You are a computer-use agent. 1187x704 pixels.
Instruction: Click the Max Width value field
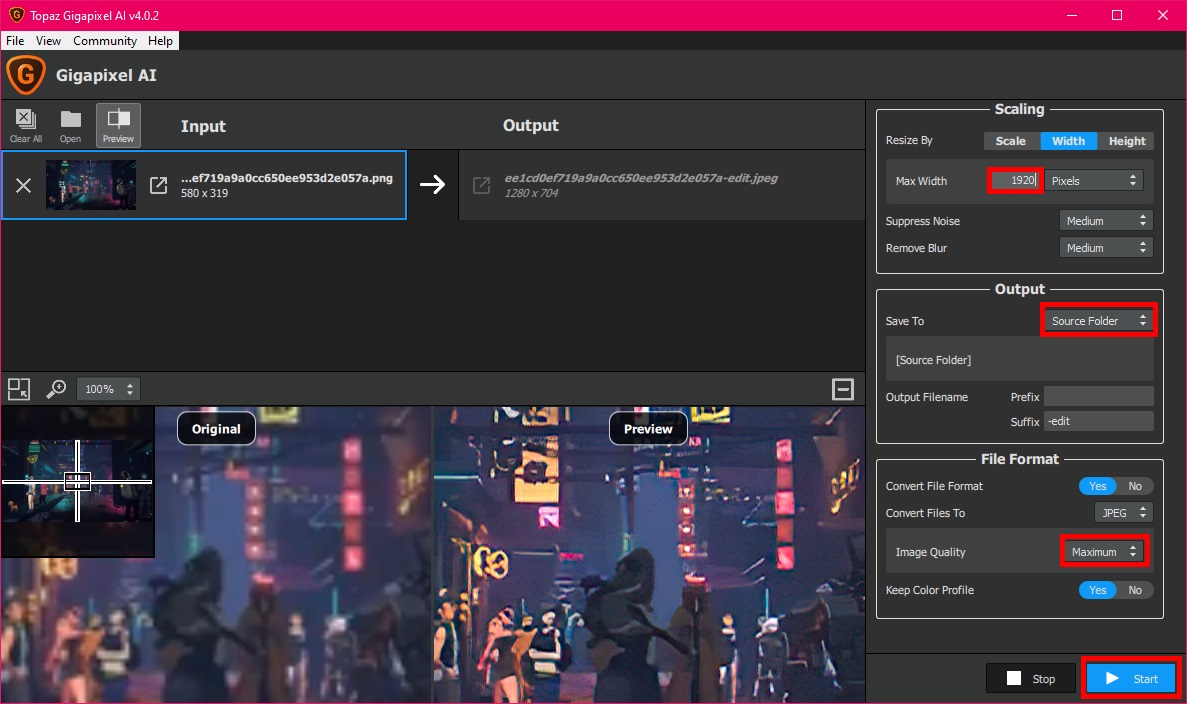[x=1015, y=180]
